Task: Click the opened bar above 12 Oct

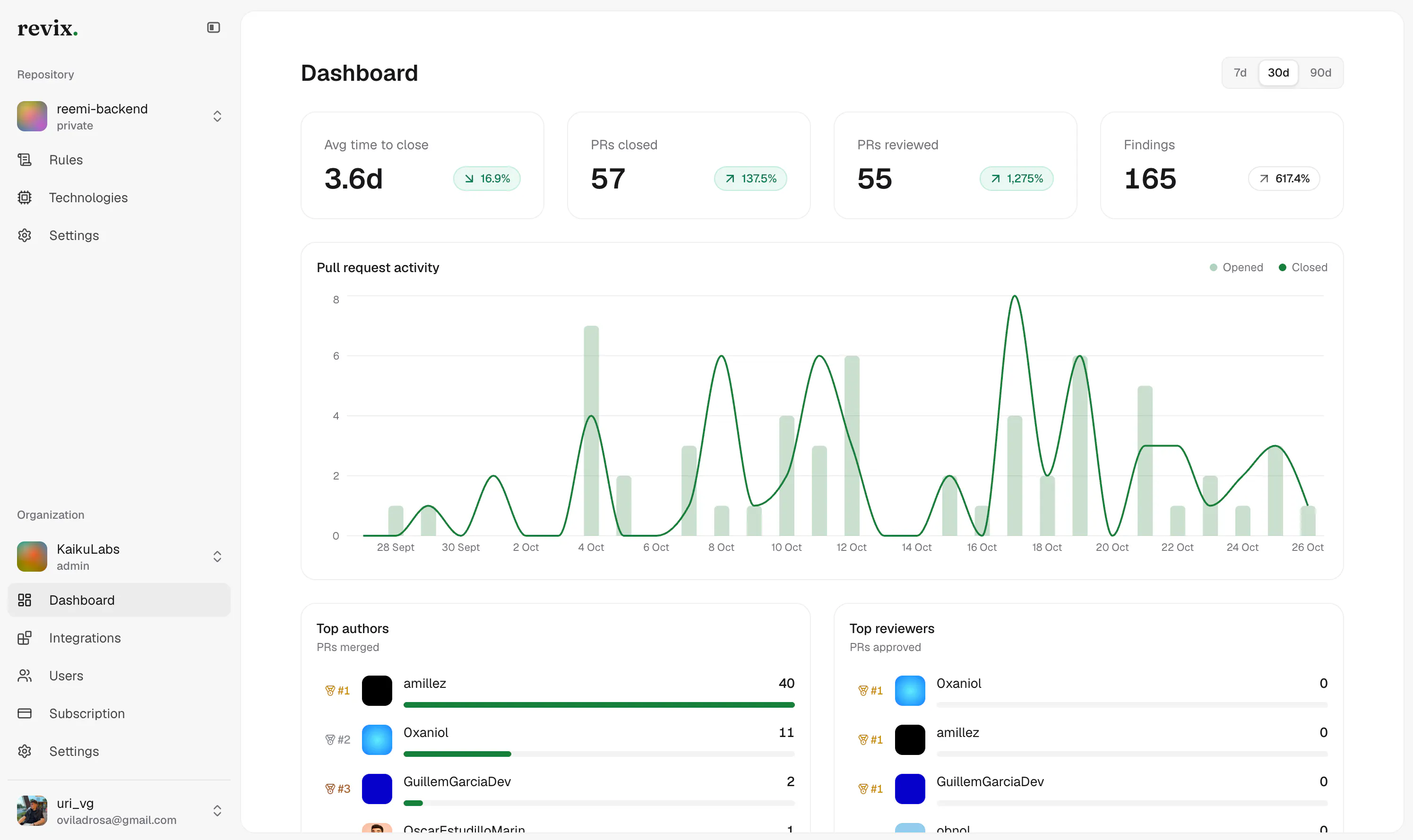Action: tap(852, 446)
